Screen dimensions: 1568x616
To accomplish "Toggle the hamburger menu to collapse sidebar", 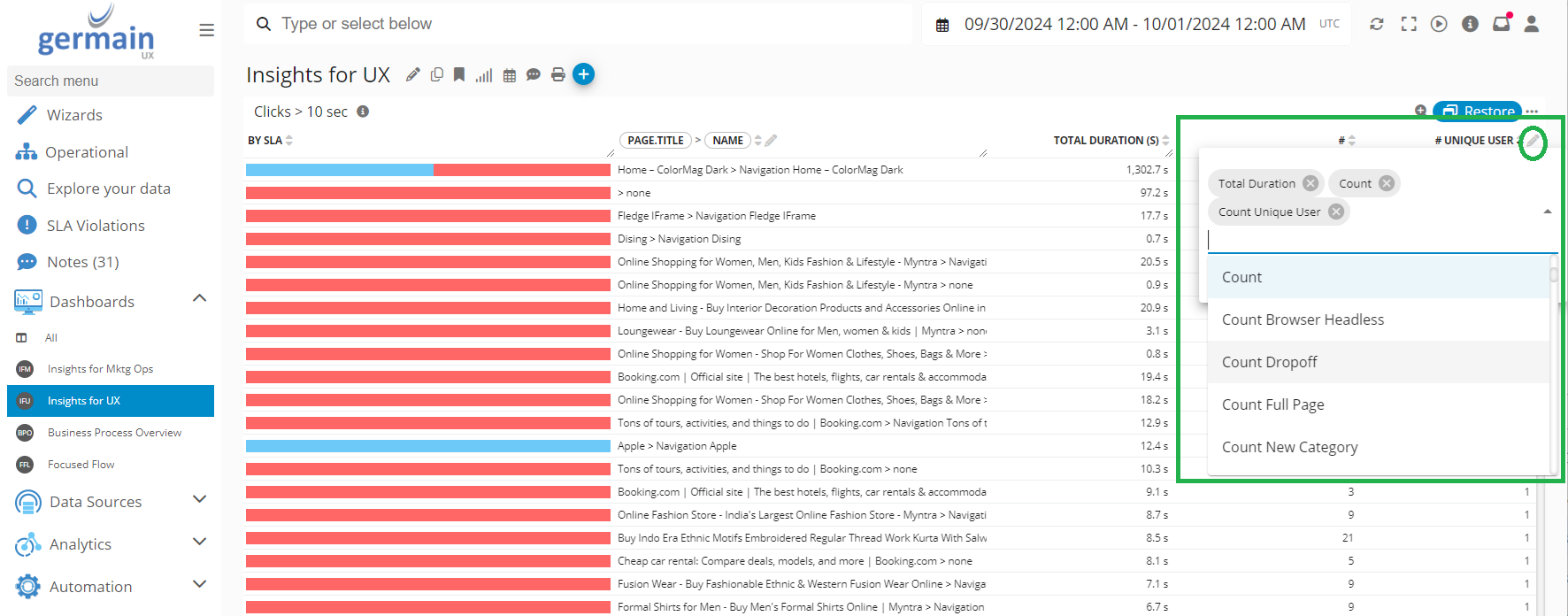I will click(x=206, y=30).
